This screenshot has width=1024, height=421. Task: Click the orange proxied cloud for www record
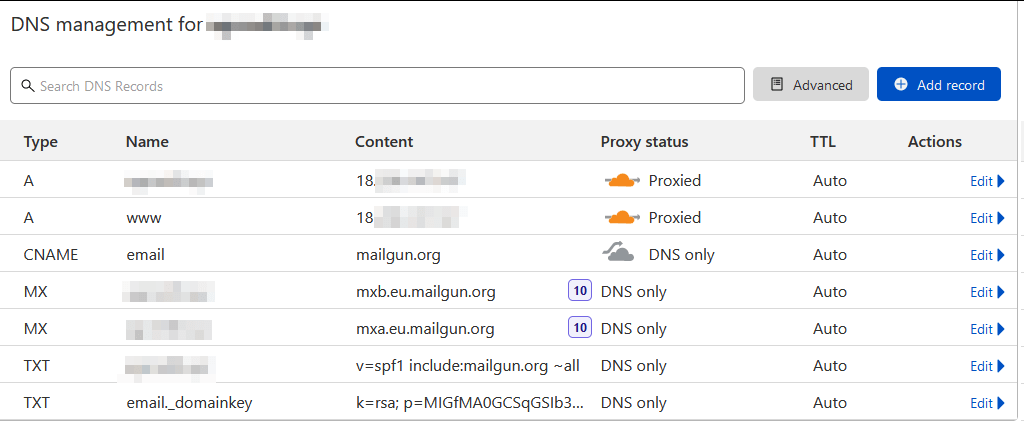click(621, 217)
